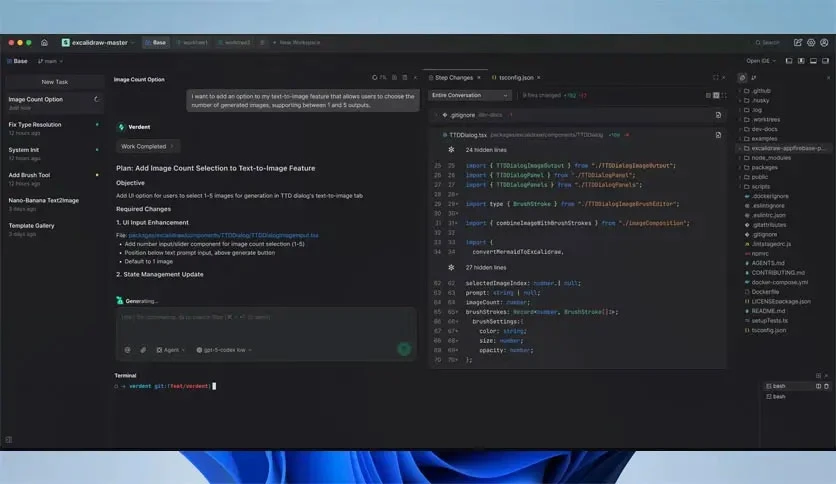Open the docker-compose.yml file
Image resolution: width=836 pixels, height=484 pixels.
tap(776, 283)
